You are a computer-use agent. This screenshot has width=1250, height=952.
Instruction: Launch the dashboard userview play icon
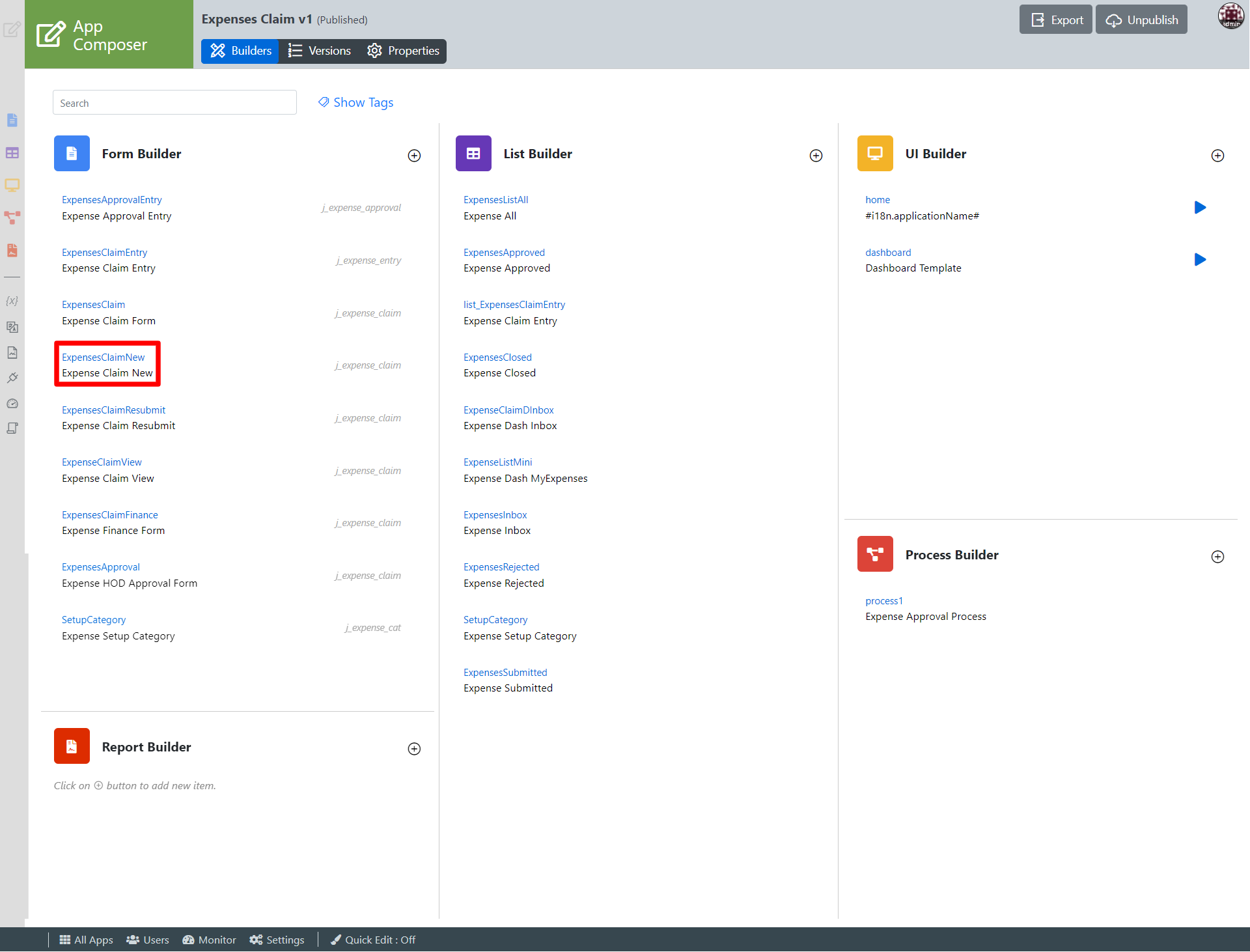click(1200, 260)
